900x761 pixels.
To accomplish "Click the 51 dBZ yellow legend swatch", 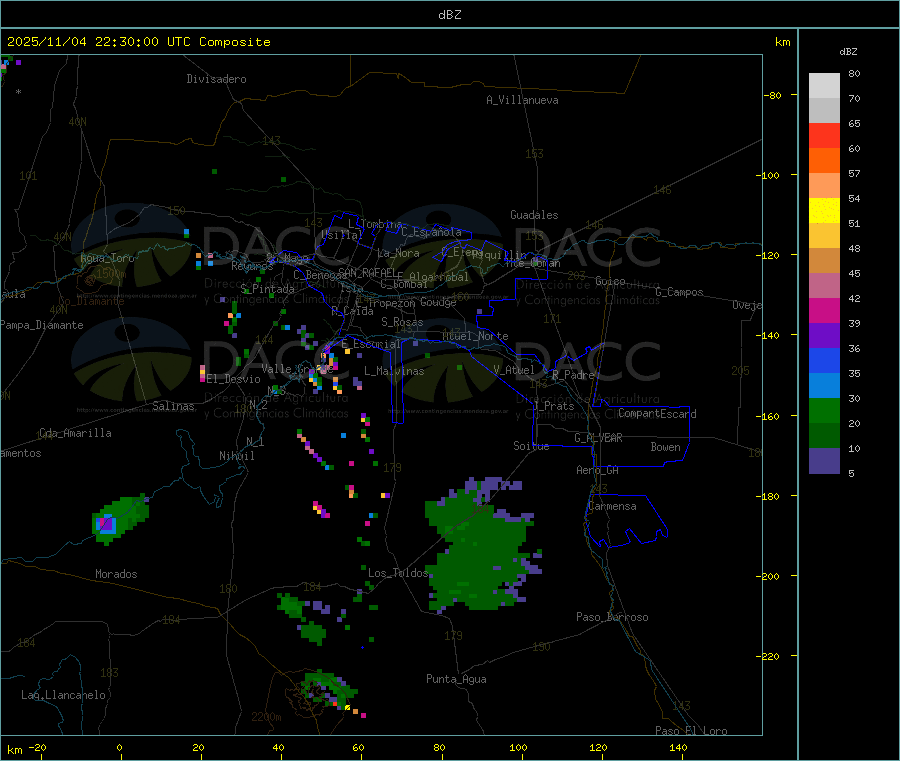I will coord(824,211).
